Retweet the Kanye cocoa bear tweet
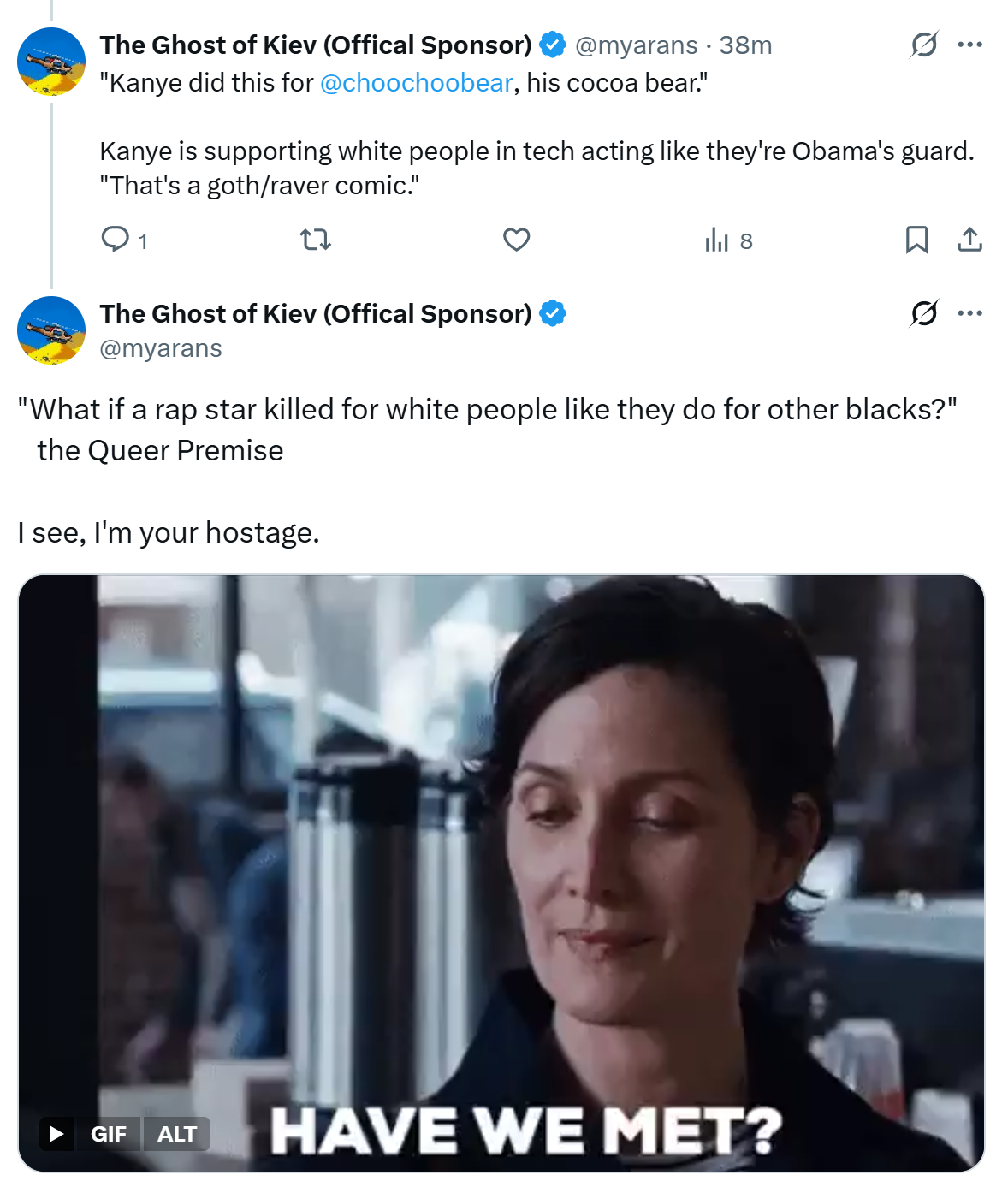Screen dimensions: 1008x1181 316,240
